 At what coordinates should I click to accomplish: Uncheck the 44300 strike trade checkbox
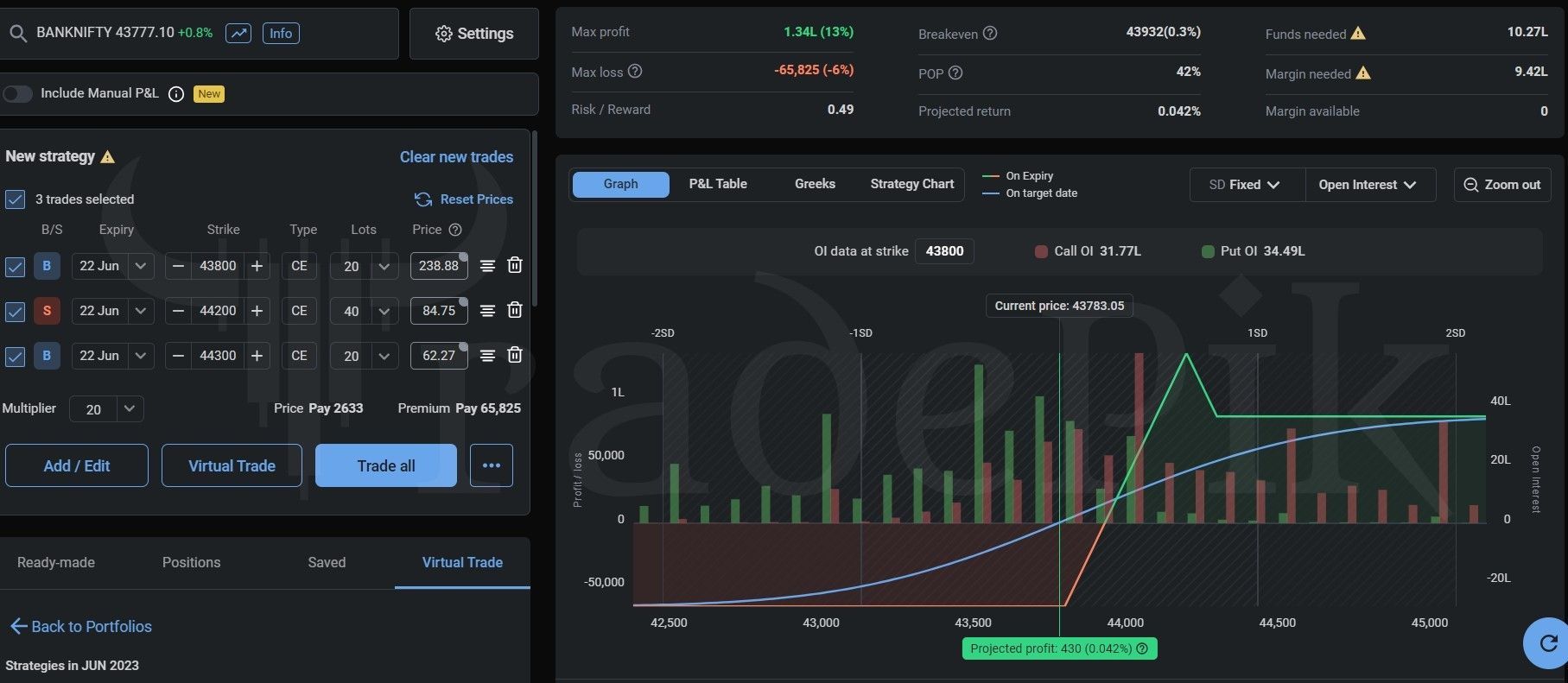point(15,356)
